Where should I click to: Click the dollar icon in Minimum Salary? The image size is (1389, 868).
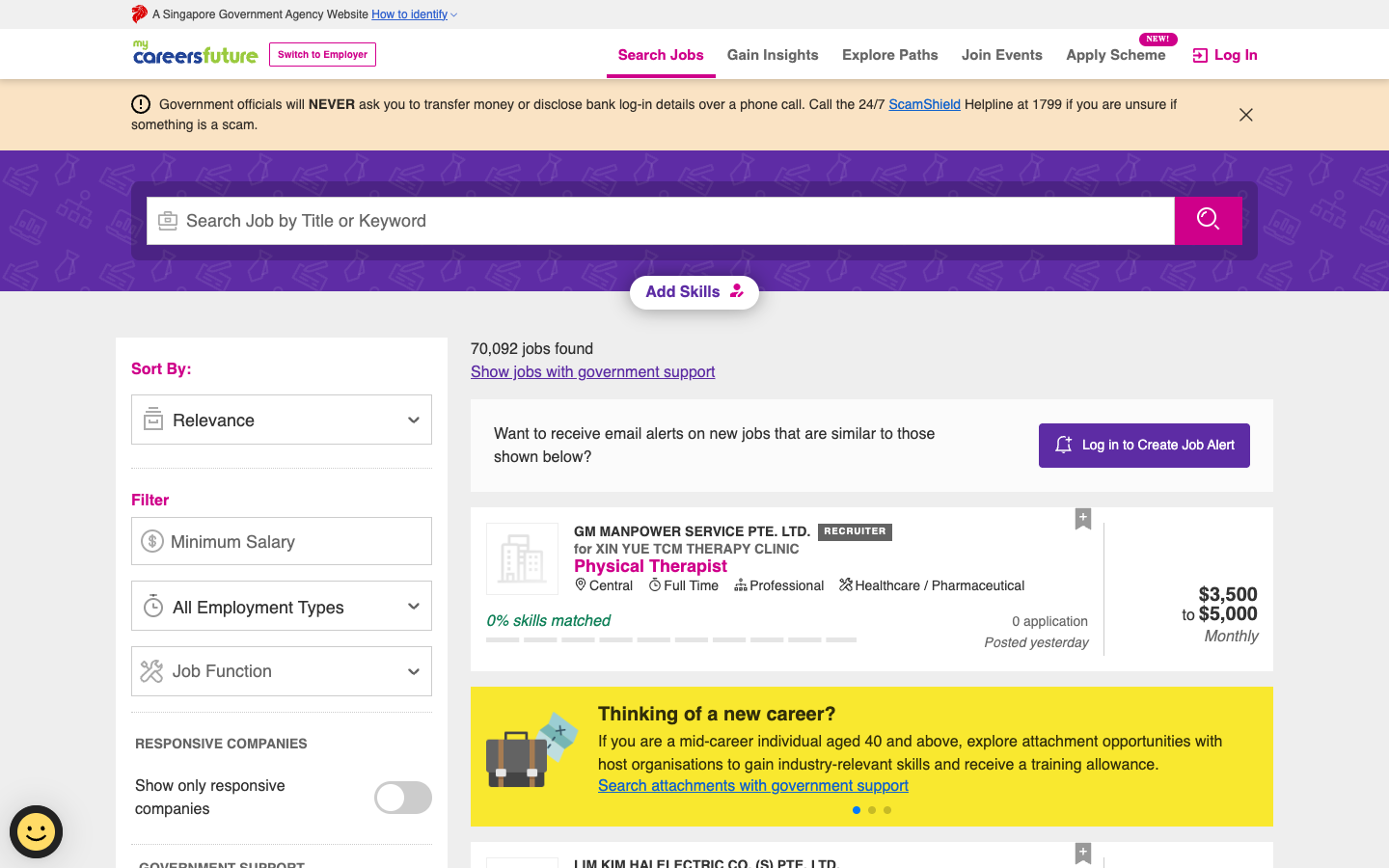pyautogui.click(x=152, y=541)
